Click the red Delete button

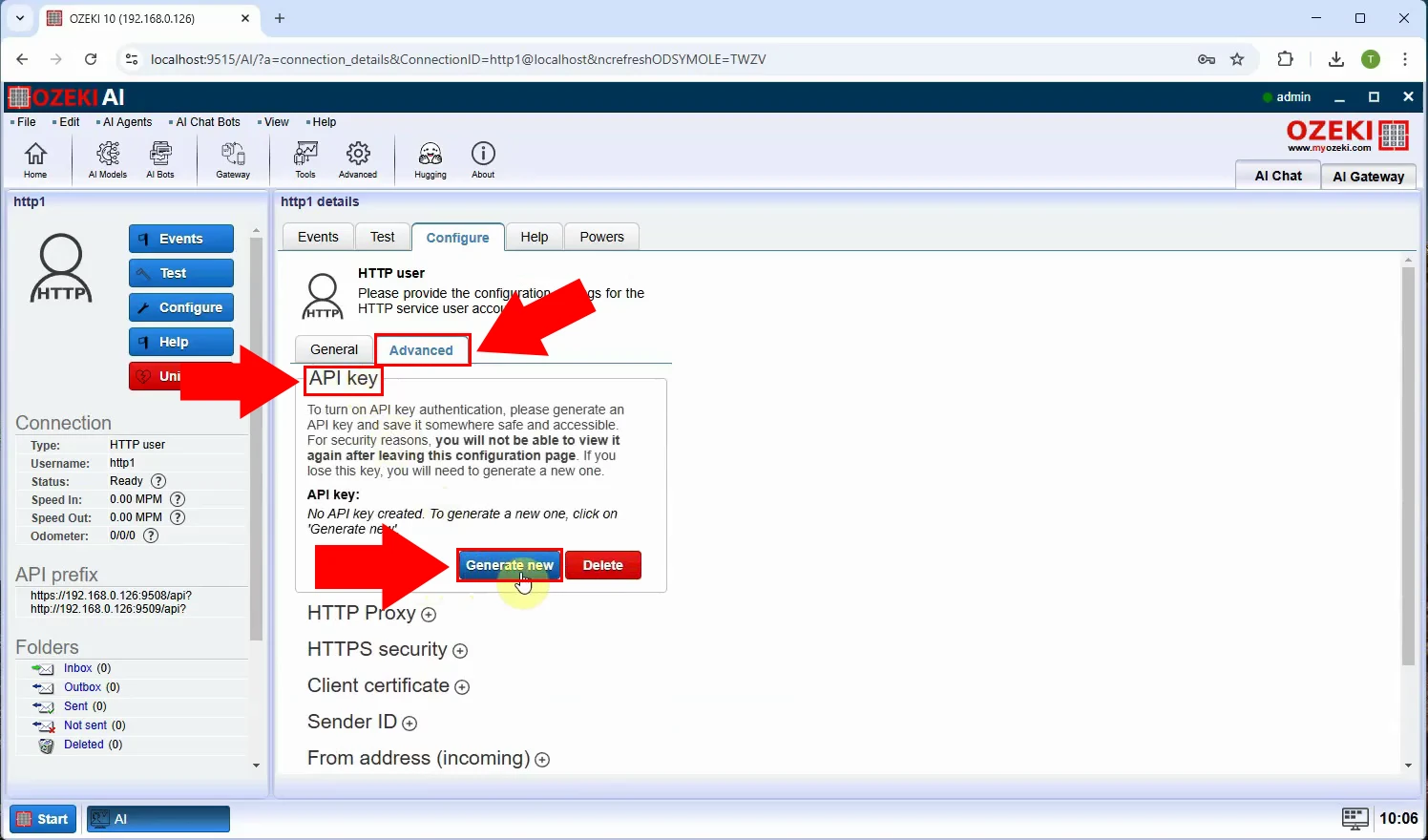coord(603,565)
